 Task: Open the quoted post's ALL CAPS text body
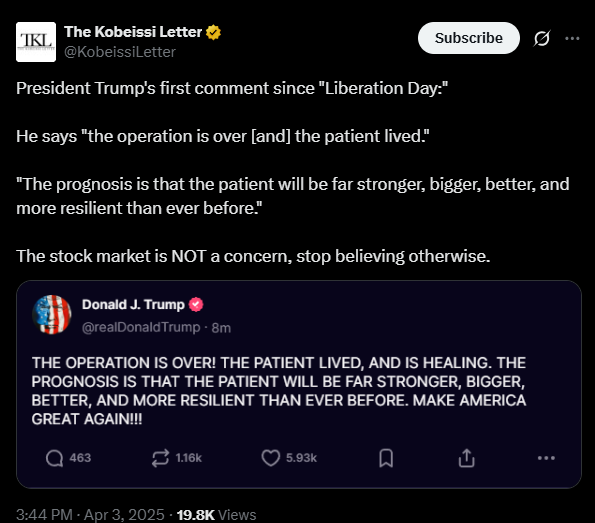point(279,391)
